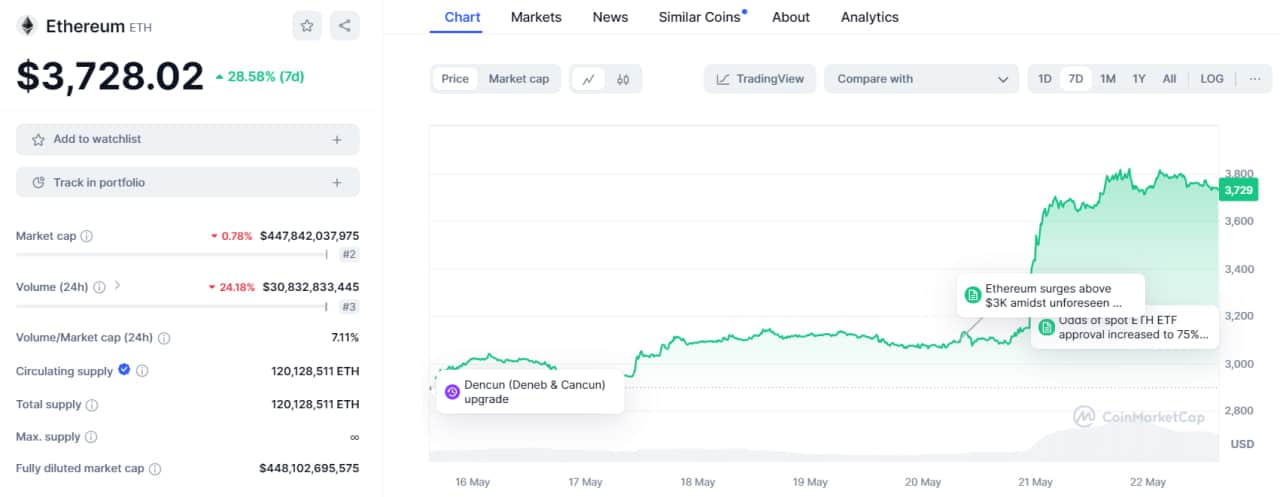Click Volume (24h) info icon
Image resolution: width=1280 pixels, height=497 pixels.
click(99, 287)
